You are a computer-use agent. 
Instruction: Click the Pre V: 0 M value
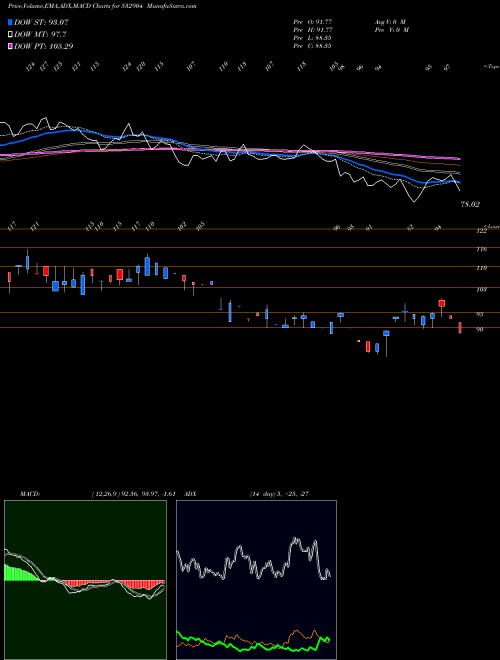tap(391, 30)
